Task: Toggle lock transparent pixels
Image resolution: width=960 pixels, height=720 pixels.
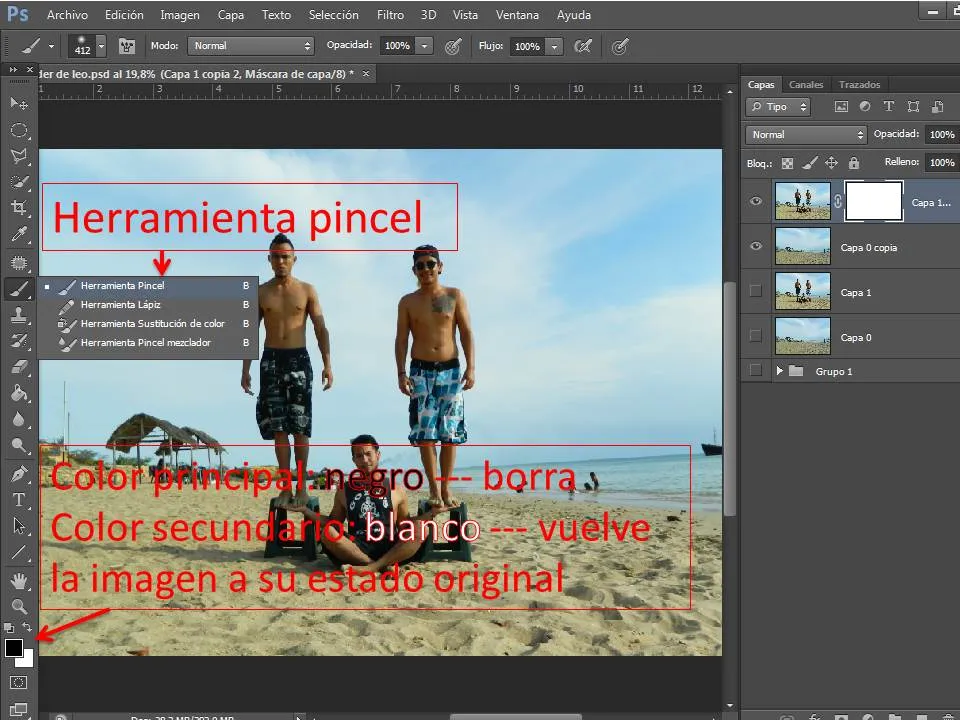Action: [788, 163]
